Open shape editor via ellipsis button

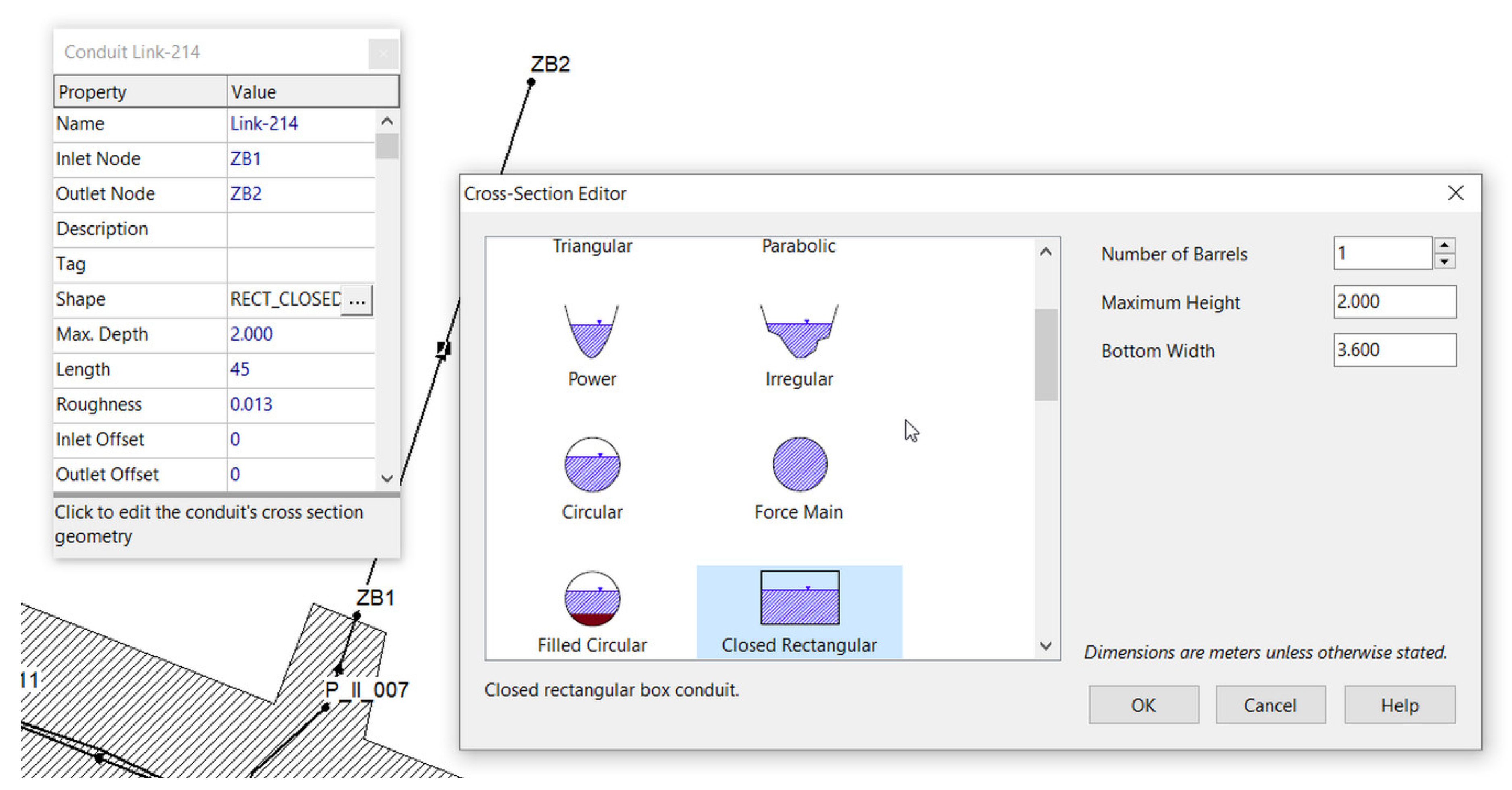pyautogui.click(x=357, y=300)
